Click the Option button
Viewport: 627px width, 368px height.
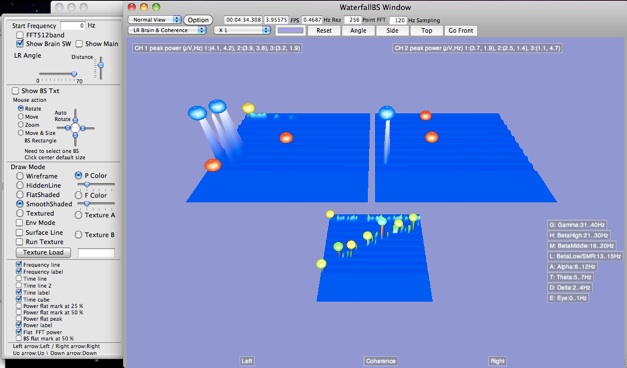(198, 20)
